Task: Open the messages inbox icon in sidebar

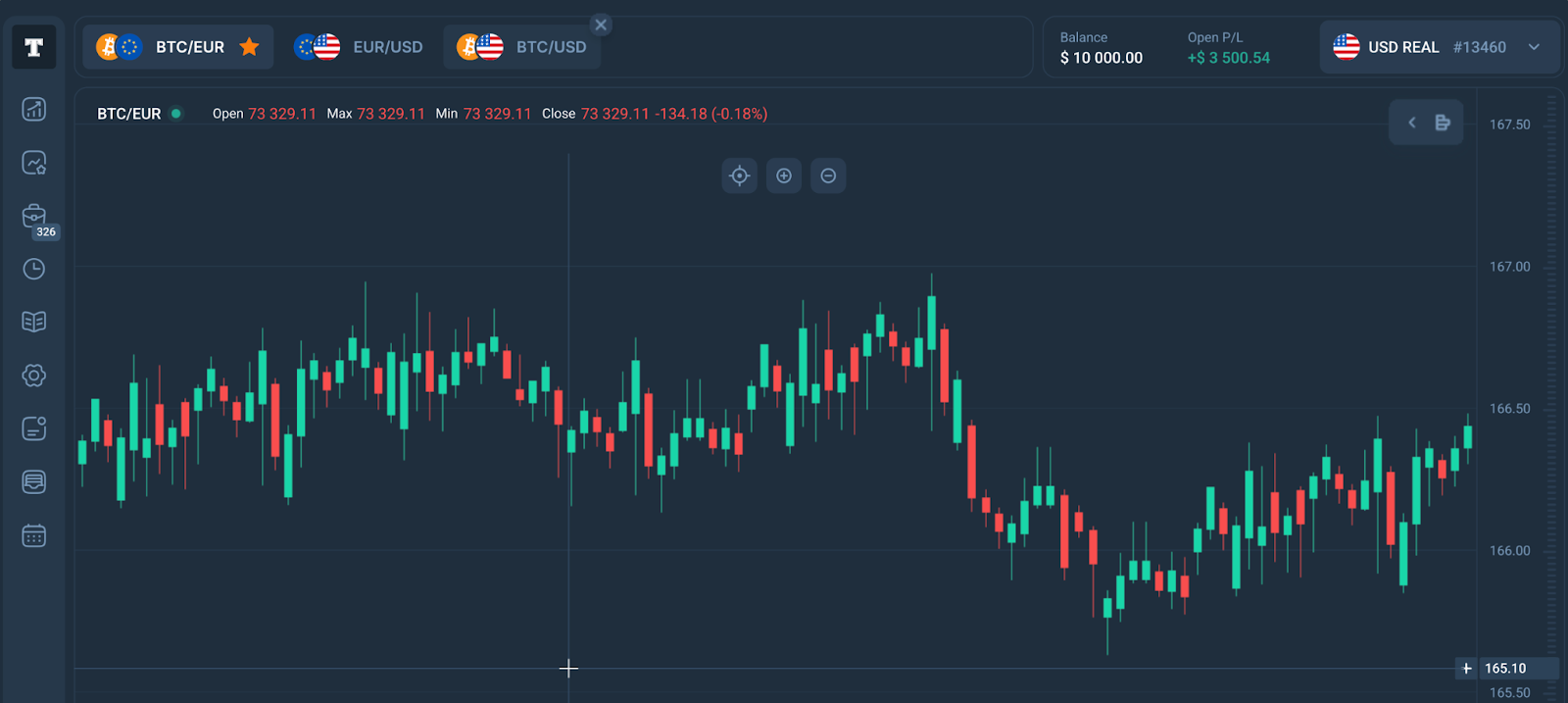Action: (34, 481)
